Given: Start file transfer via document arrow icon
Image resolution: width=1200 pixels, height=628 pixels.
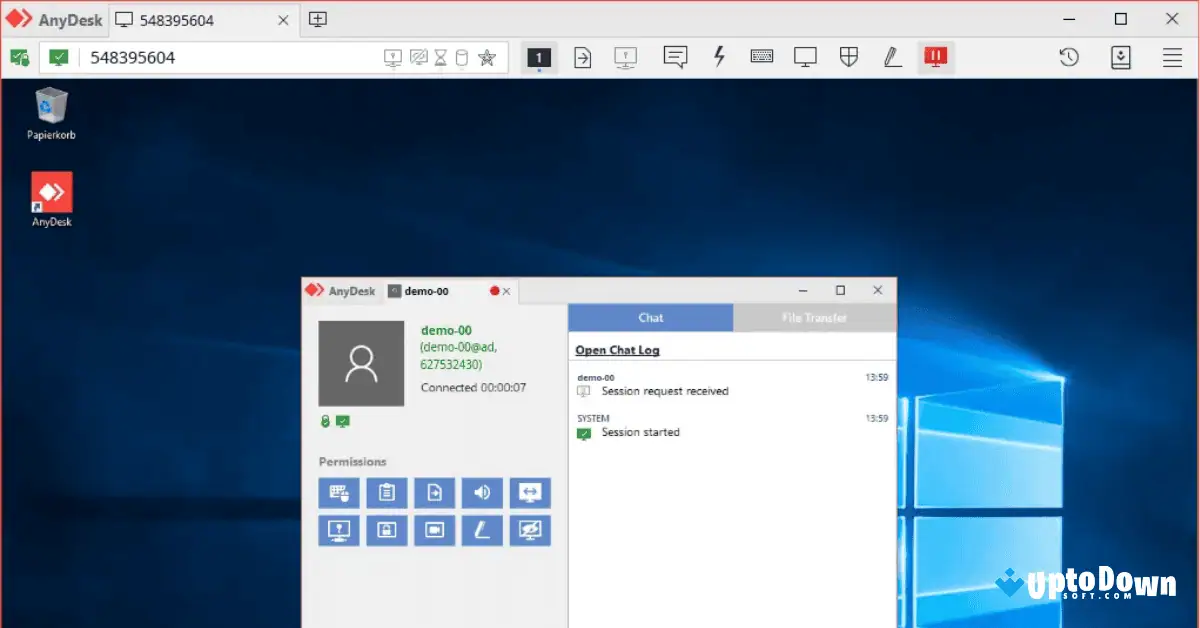Looking at the screenshot, I should click(582, 57).
